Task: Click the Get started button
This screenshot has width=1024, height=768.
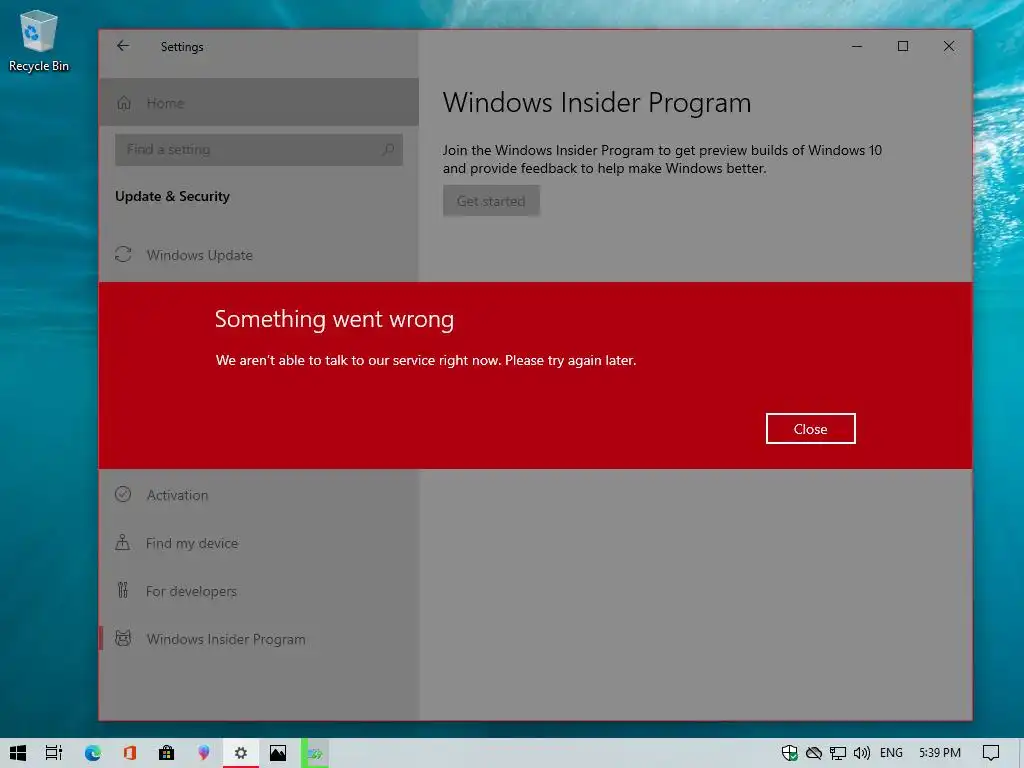Action: click(491, 200)
